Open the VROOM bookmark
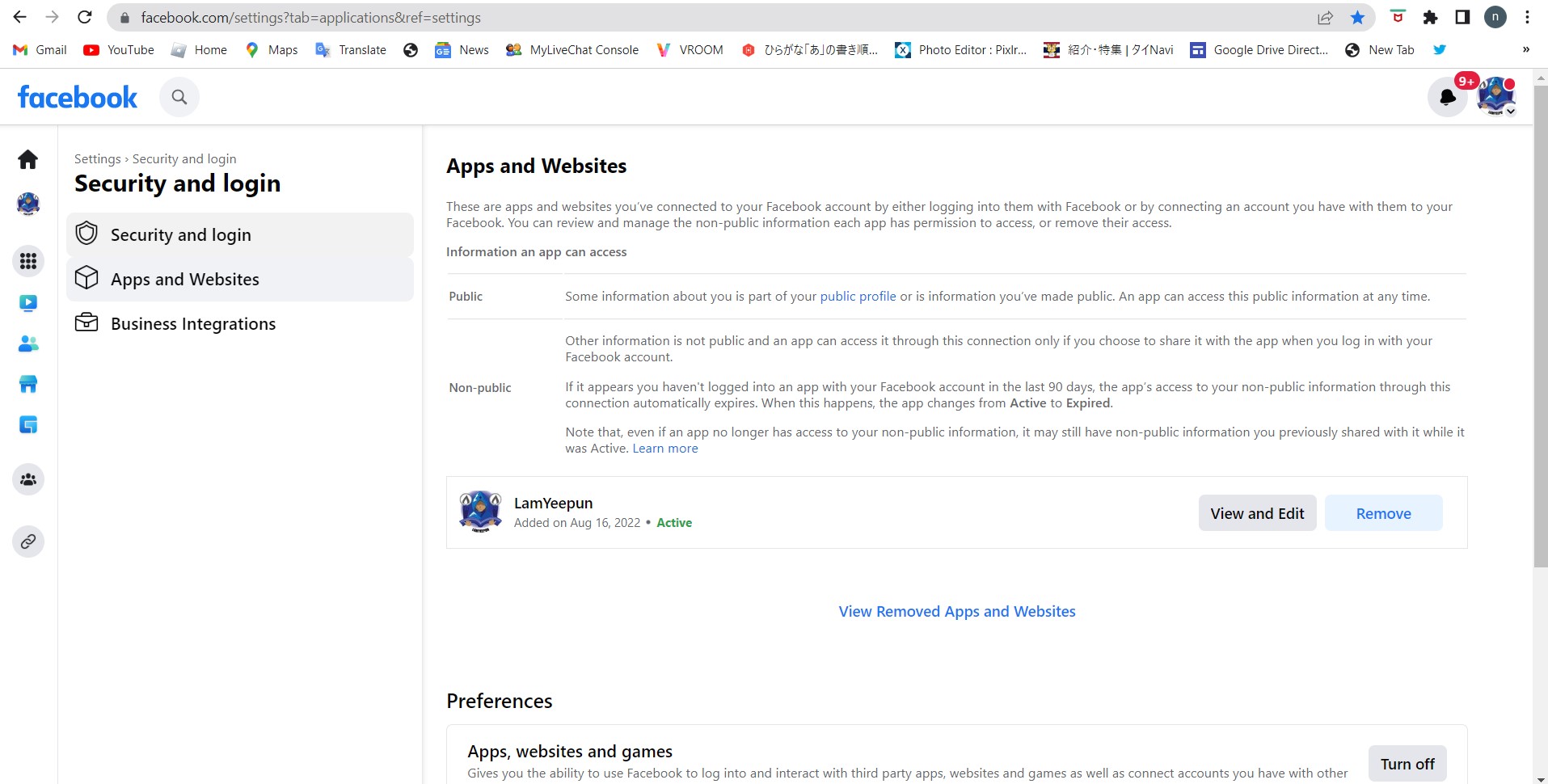The width and height of the screenshot is (1548, 784). pos(690,50)
